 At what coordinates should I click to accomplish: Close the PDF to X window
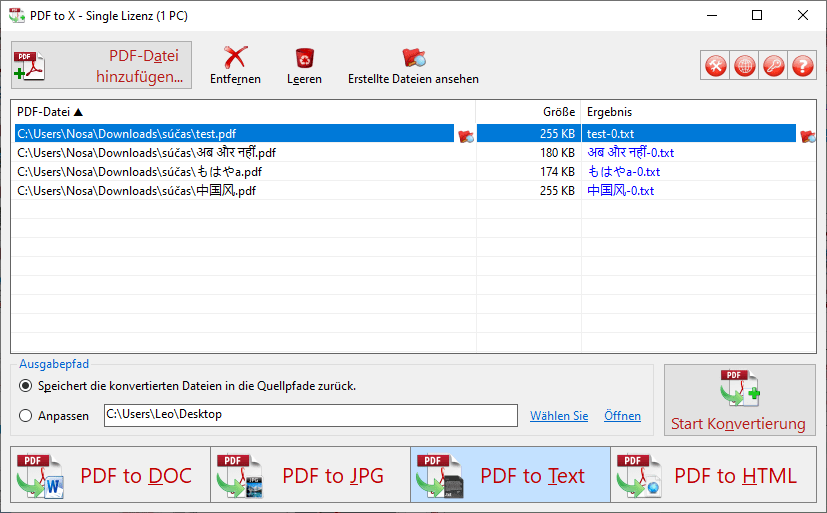point(803,15)
